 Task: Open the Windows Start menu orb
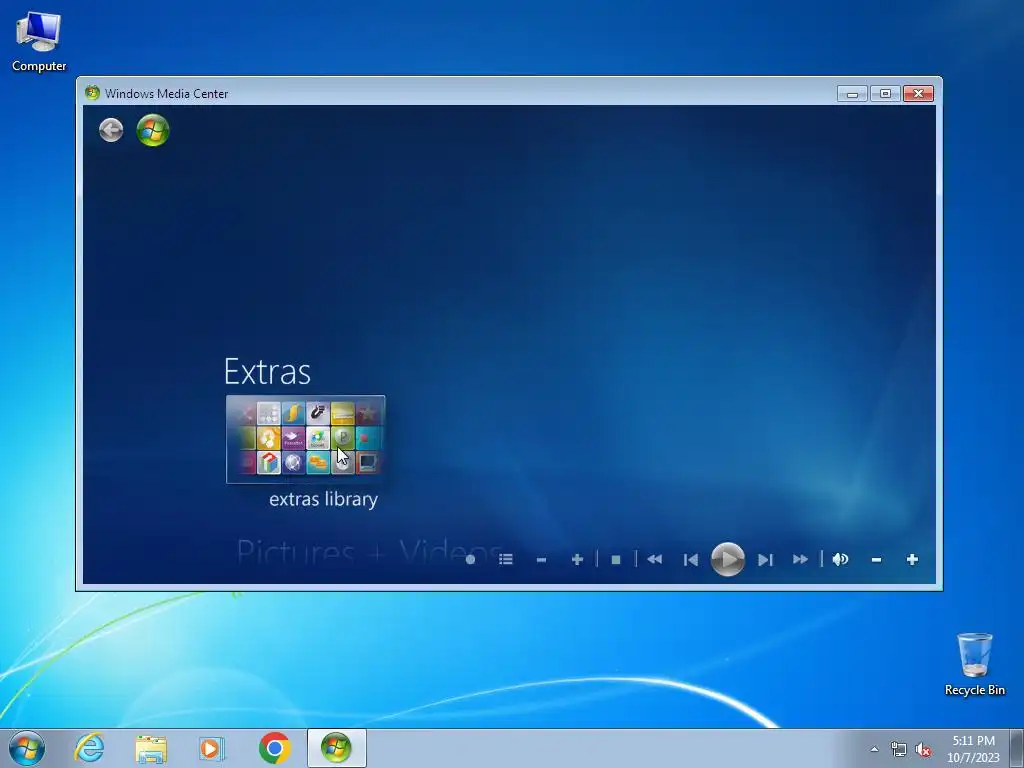coord(27,748)
